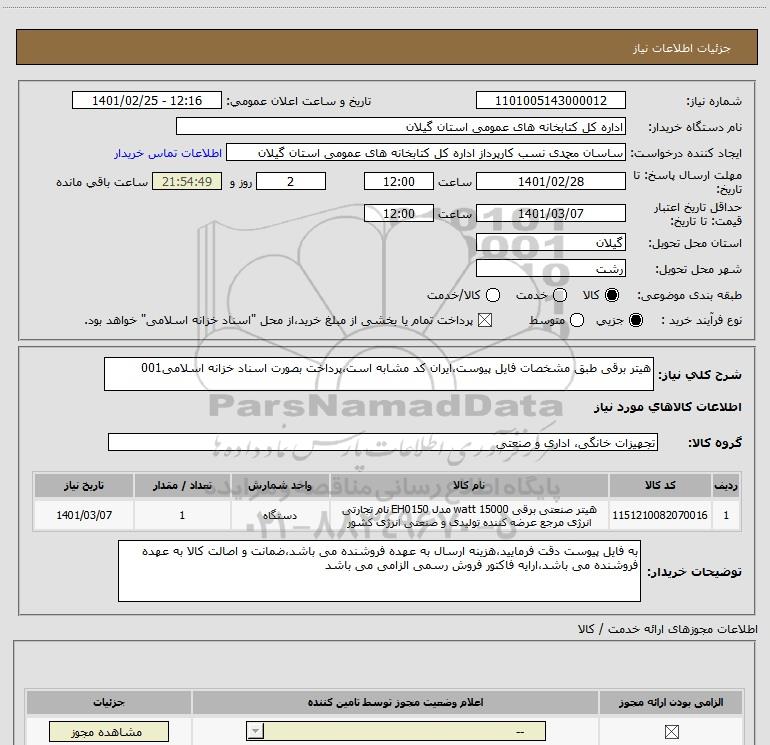This screenshot has height=745, width=770.
Task: Click ردیف column header
Action: pyautogui.click(x=726, y=485)
